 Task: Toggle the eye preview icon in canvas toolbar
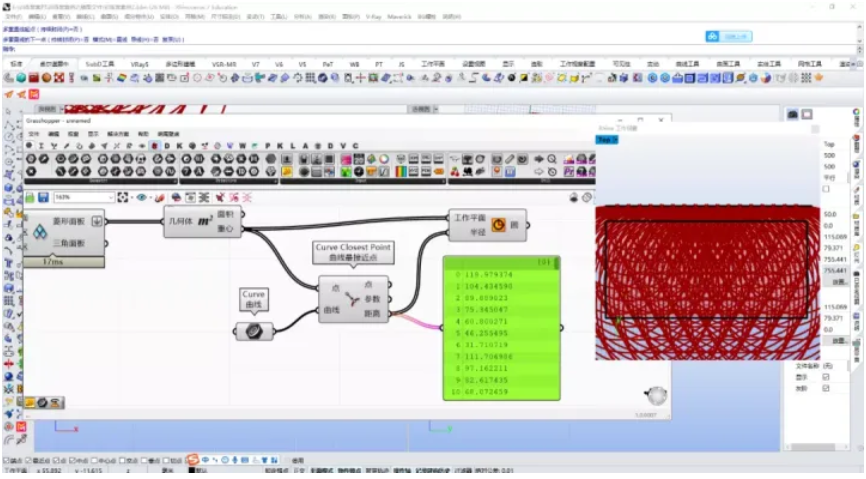click(x=142, y=198)
